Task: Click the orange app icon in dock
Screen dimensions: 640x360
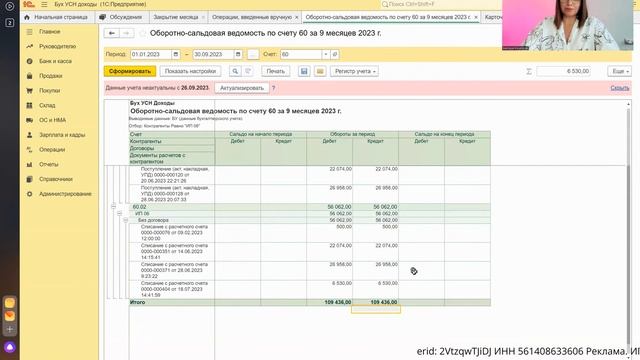Action: pyautogui.click(x=10, y=316)
